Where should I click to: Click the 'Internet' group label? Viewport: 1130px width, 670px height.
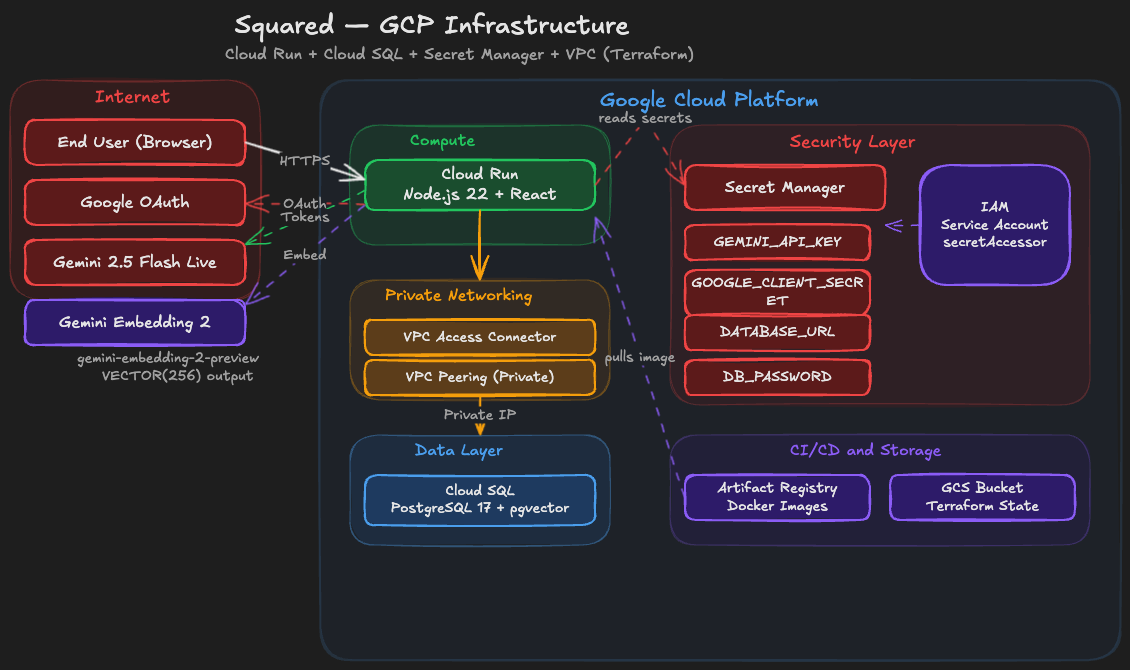coord(133,97)
